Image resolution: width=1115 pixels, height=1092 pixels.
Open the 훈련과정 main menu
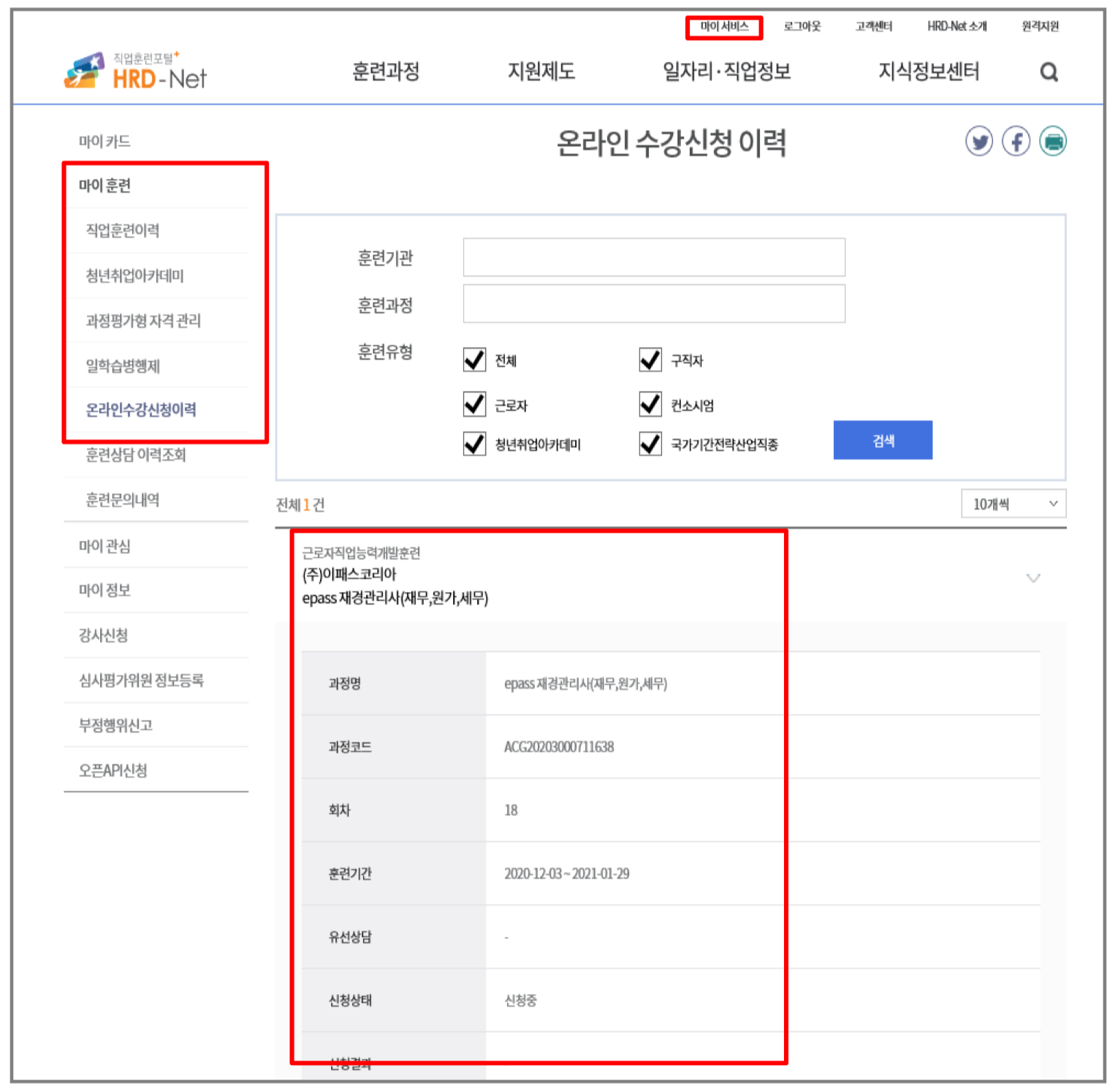386,72
